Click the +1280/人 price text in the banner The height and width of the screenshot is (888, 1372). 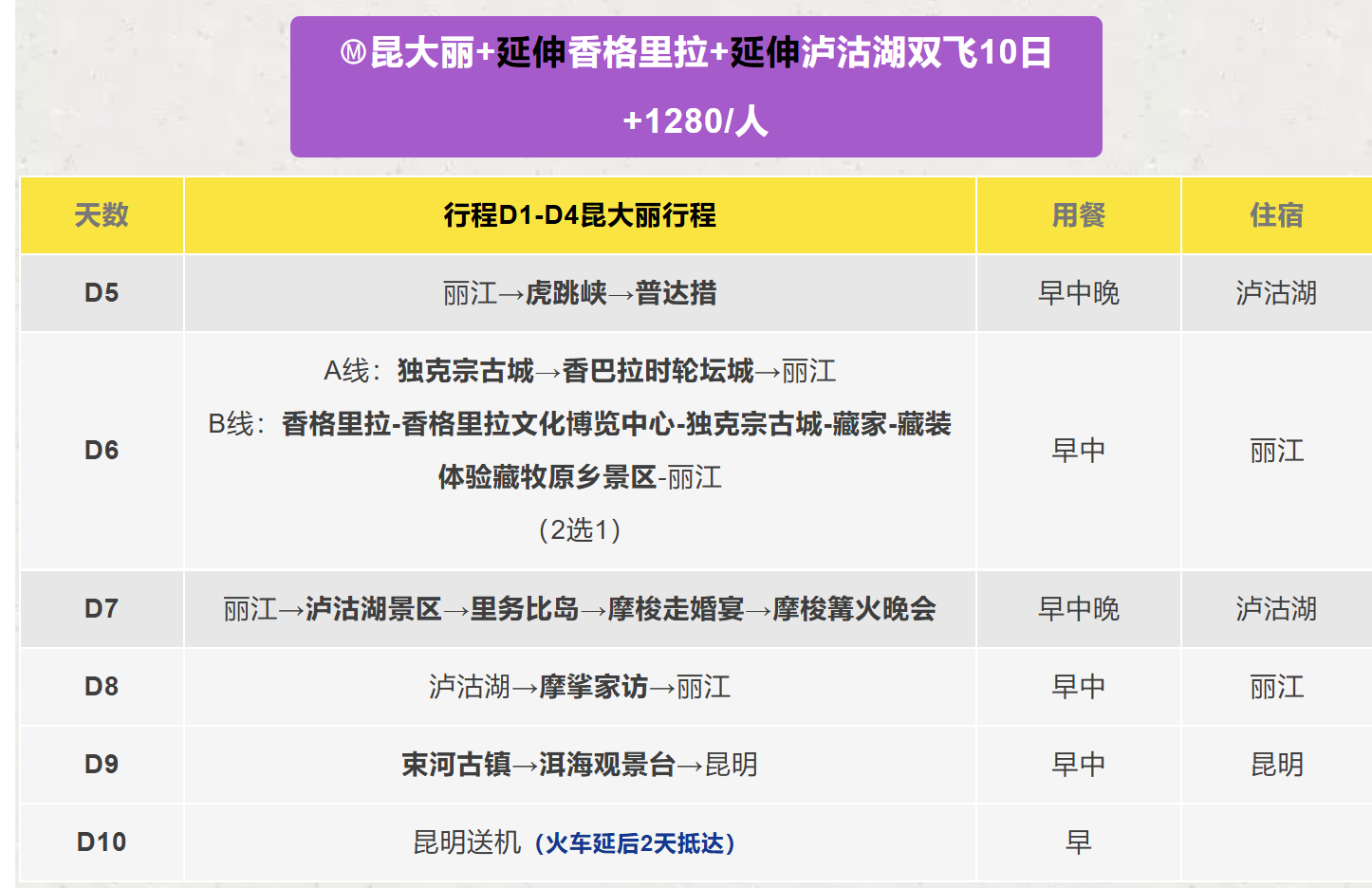point(695,121)
